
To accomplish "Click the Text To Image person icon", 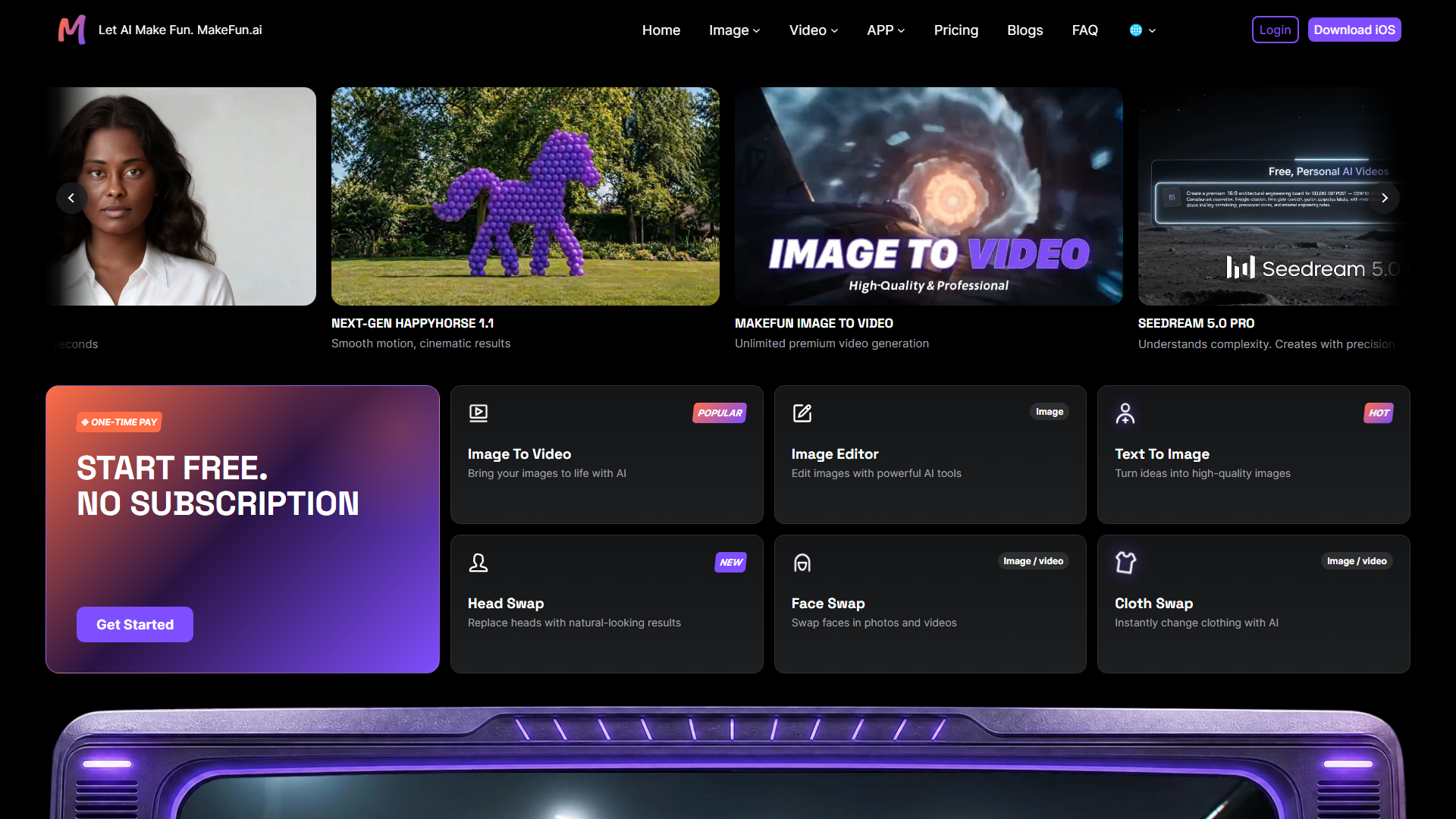I will click(1125, 413).
